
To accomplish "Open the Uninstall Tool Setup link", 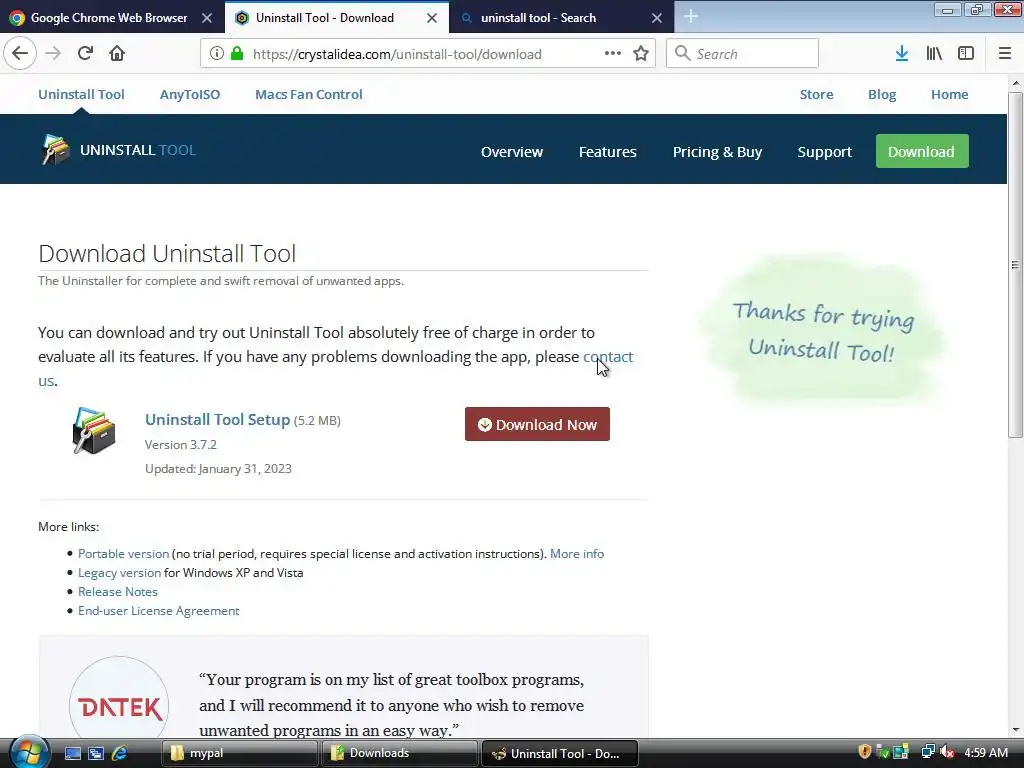I will point(217,419).
